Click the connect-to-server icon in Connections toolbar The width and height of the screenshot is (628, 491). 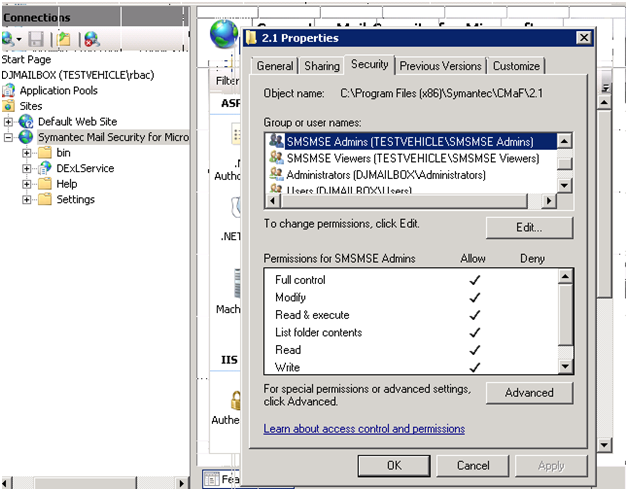click(x=8, y=39)
